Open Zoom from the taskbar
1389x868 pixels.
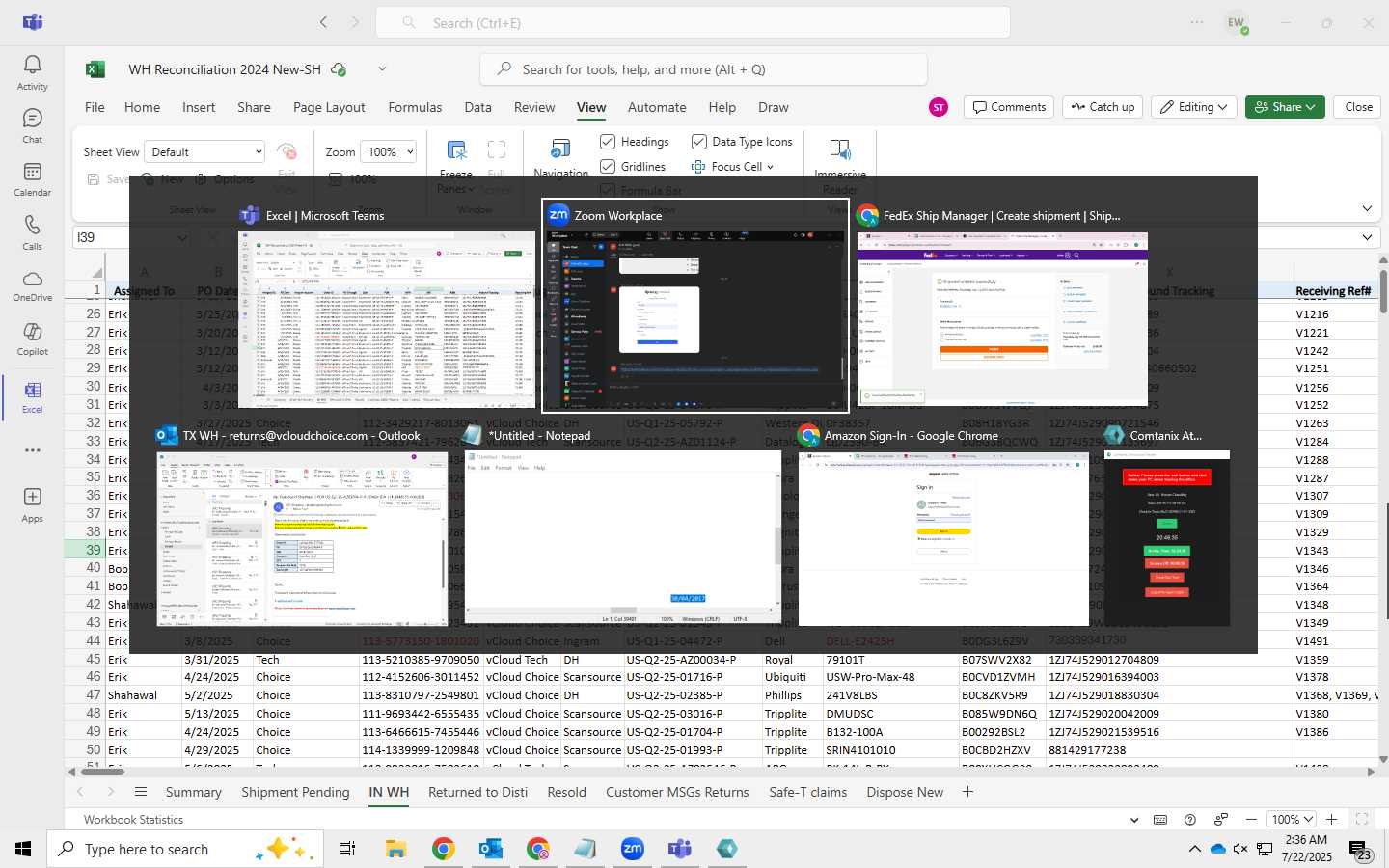coord(633,849)
